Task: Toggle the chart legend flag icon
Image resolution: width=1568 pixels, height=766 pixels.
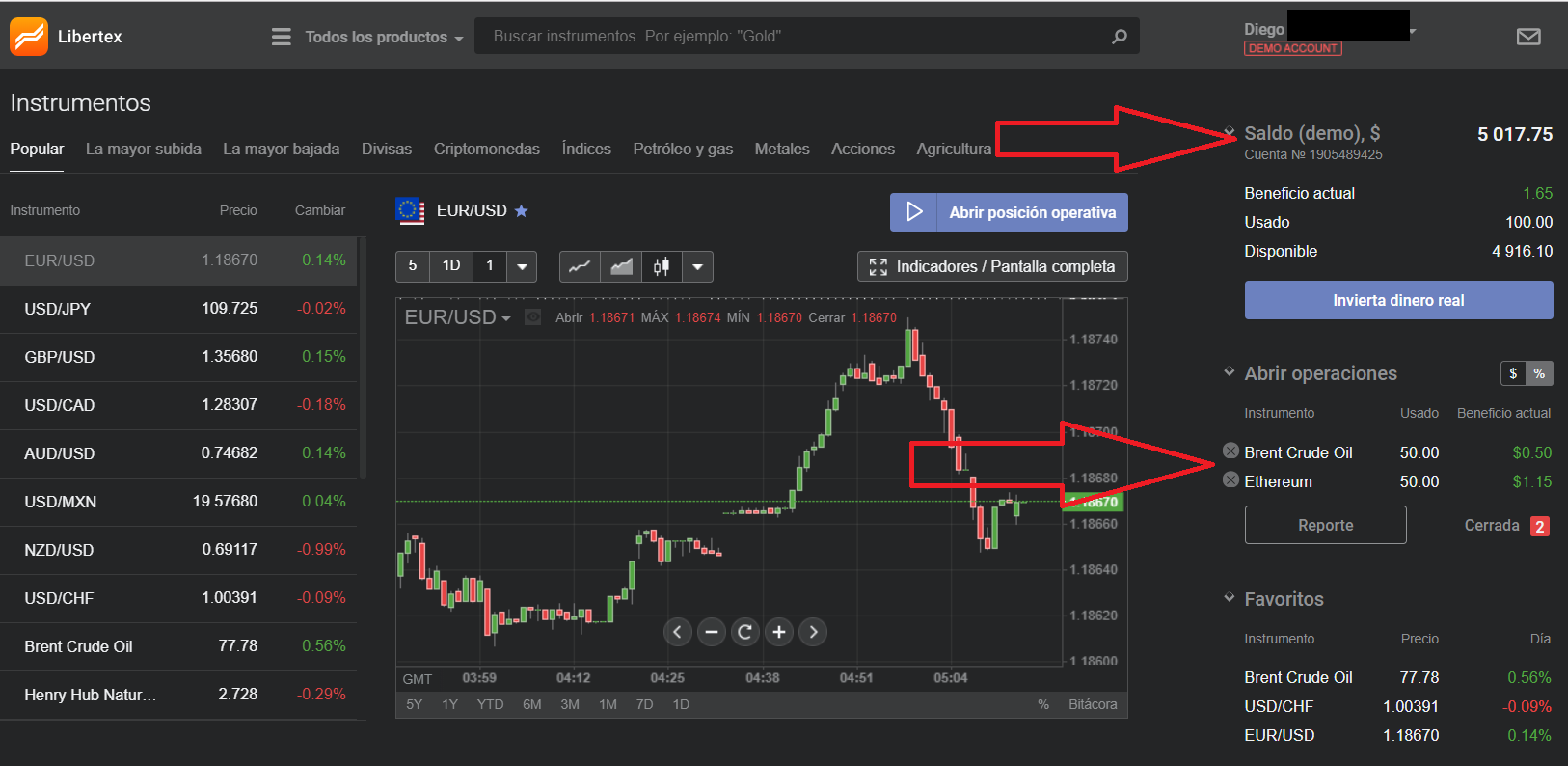Action: pyautogui.click(x=532, y=317)
